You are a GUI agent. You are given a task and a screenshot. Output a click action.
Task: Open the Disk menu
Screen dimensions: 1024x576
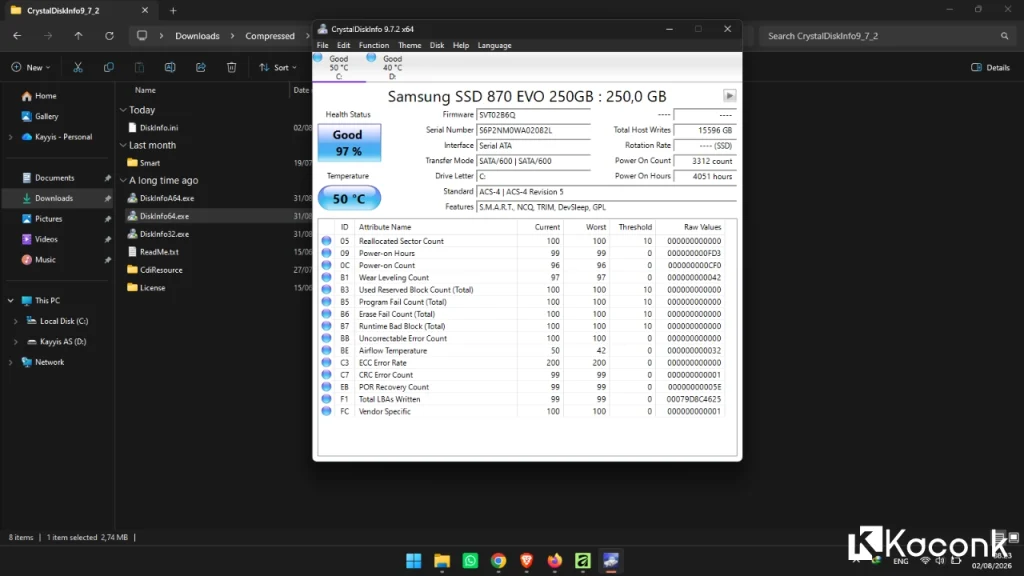pyautogui.click(x=437, y=45)
